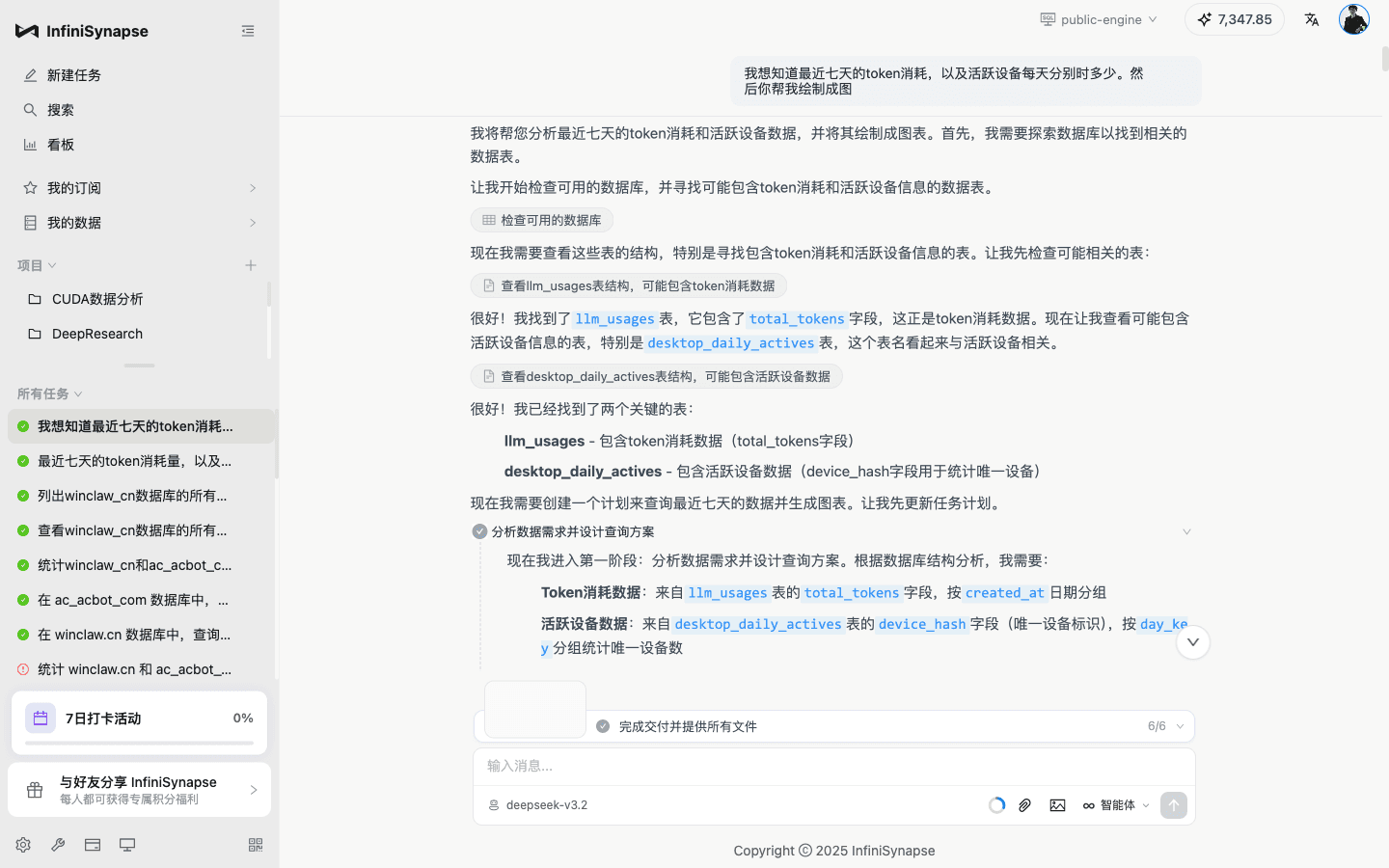The image size is (1389, 868).
Task: Open the wrench tools icon at sidebar bottom
Action: click(x=57, y=844)
